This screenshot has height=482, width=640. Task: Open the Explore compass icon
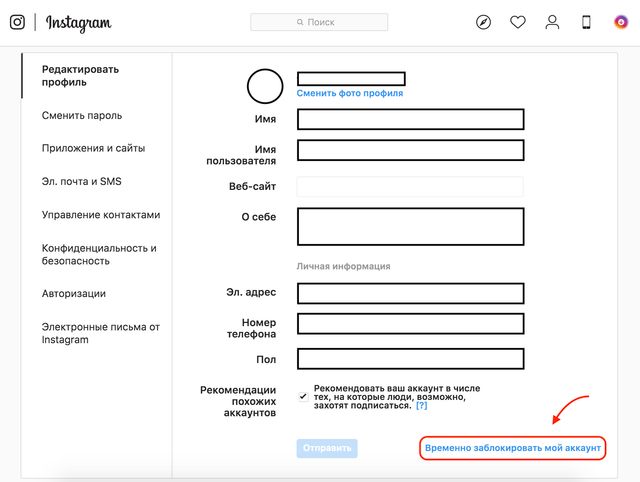coord(484,22)
